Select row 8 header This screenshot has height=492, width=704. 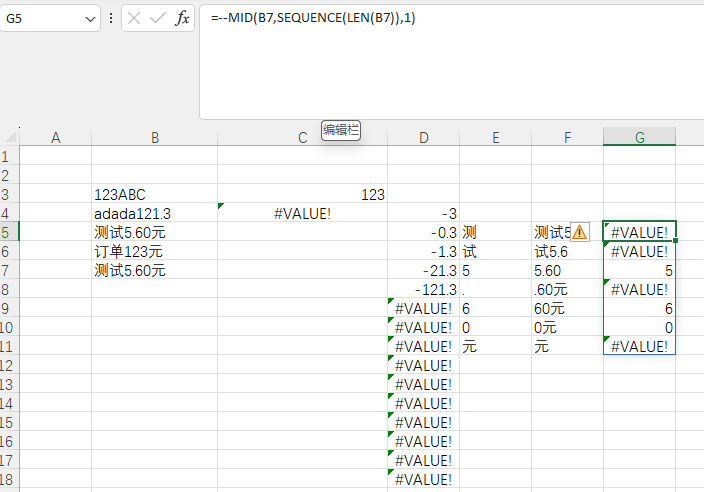tap(9, 289)
